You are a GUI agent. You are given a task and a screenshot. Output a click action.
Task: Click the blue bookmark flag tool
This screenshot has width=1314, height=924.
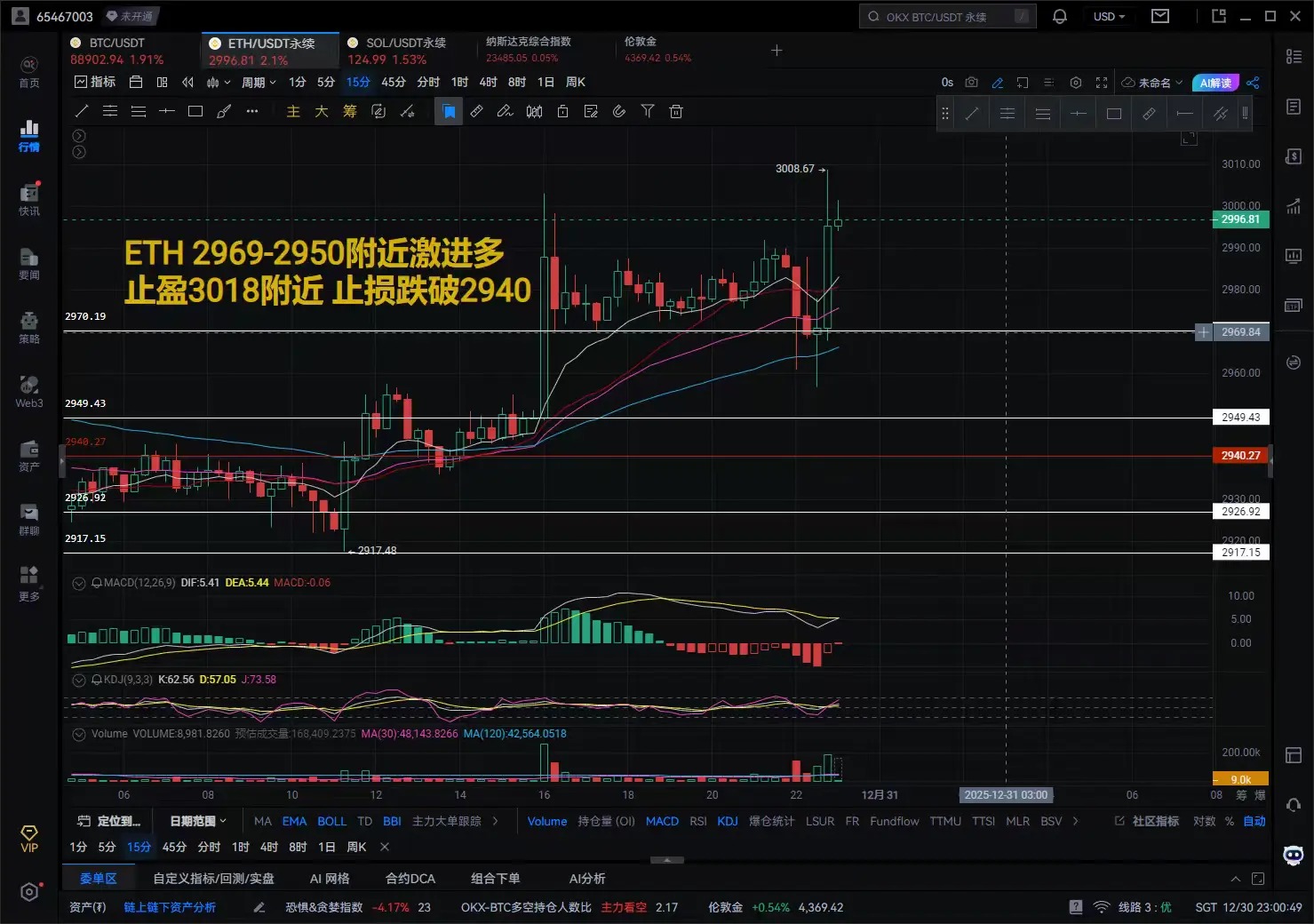[449, 111]
